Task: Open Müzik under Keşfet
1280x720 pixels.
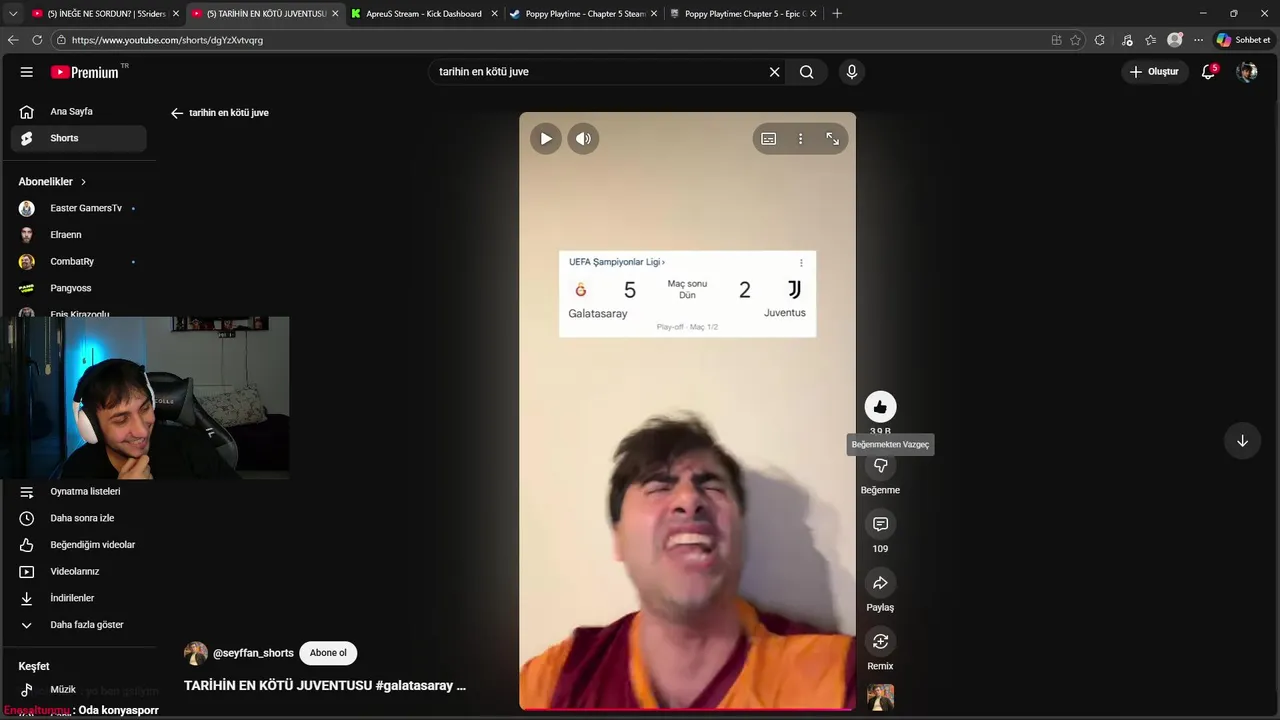Action: [x=79, y=690]
